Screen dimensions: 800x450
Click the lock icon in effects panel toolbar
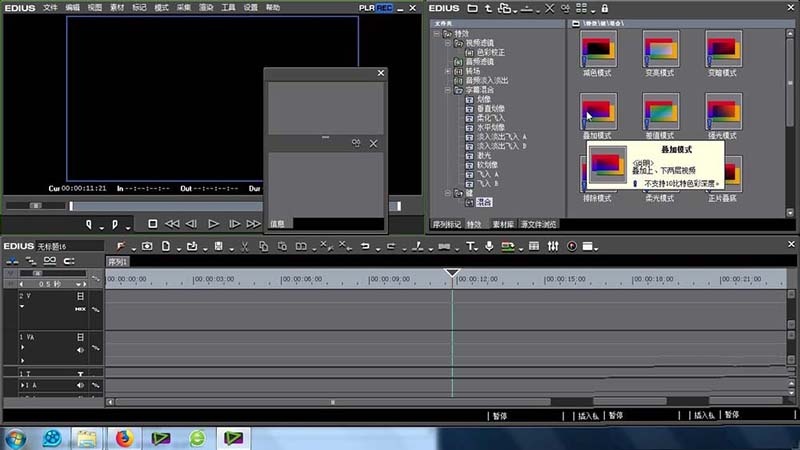tap(605, 8)
